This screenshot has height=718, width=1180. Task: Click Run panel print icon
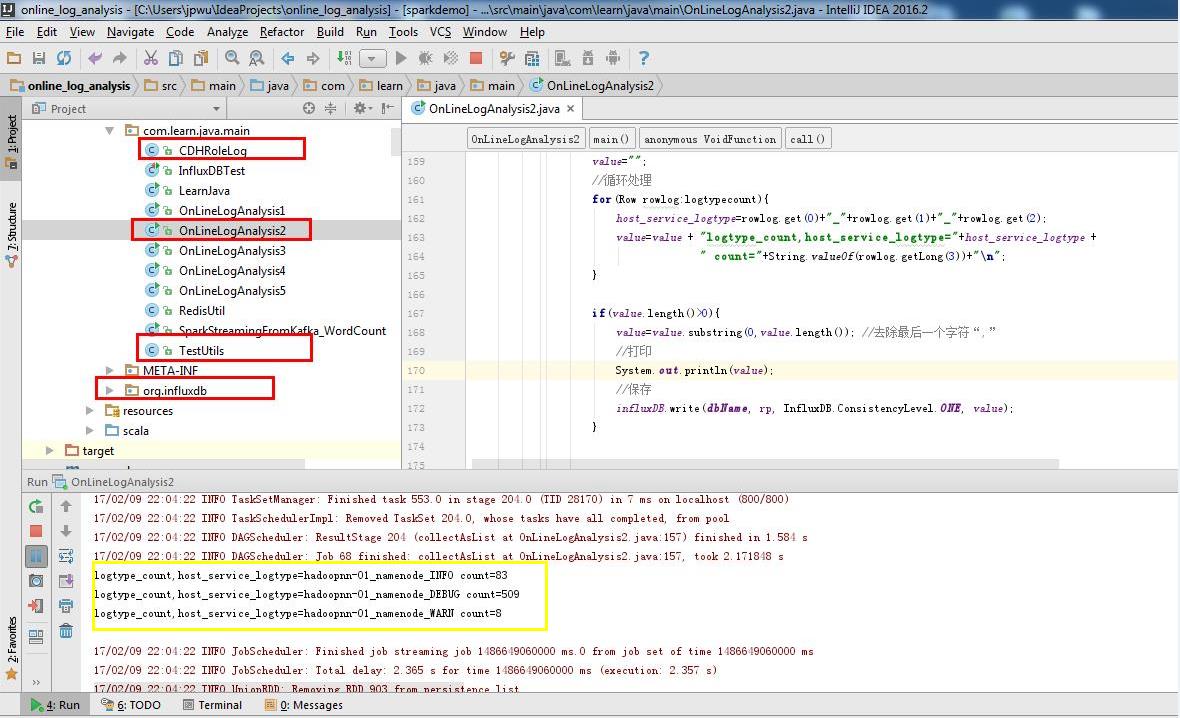pyautogui.click(x=65, y=606)
